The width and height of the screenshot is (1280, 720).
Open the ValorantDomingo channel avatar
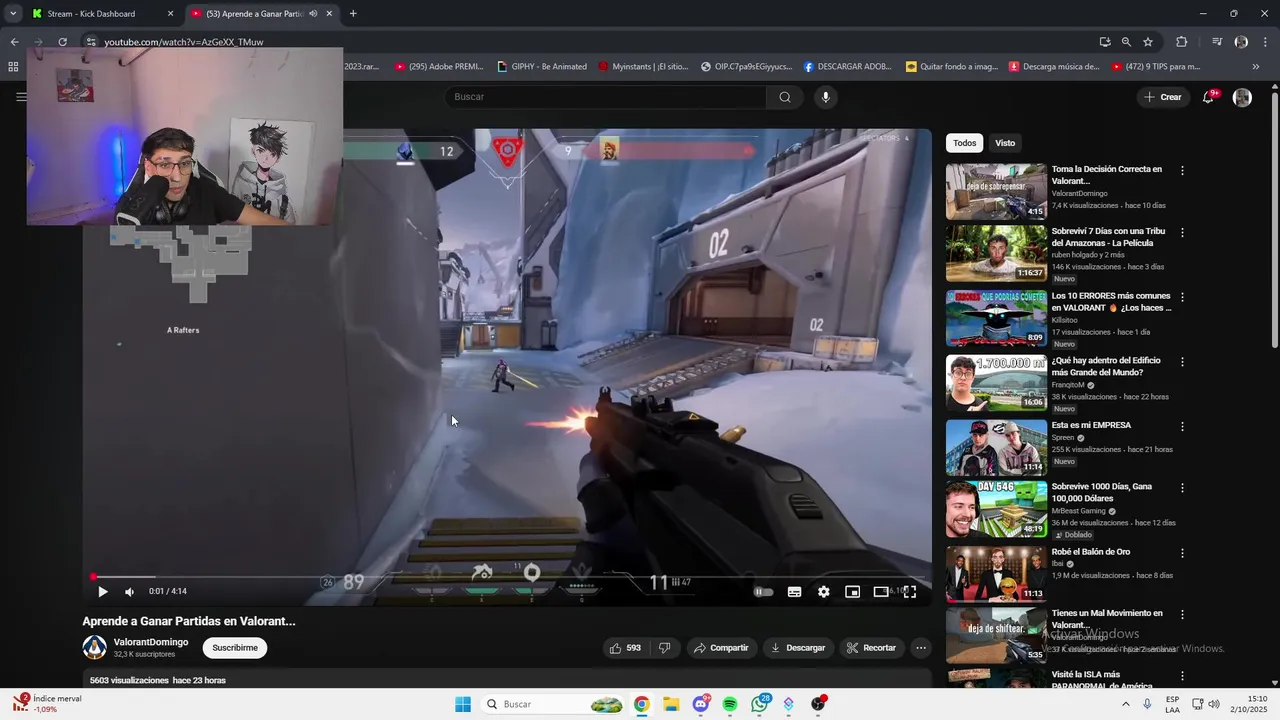pos(94,648)
